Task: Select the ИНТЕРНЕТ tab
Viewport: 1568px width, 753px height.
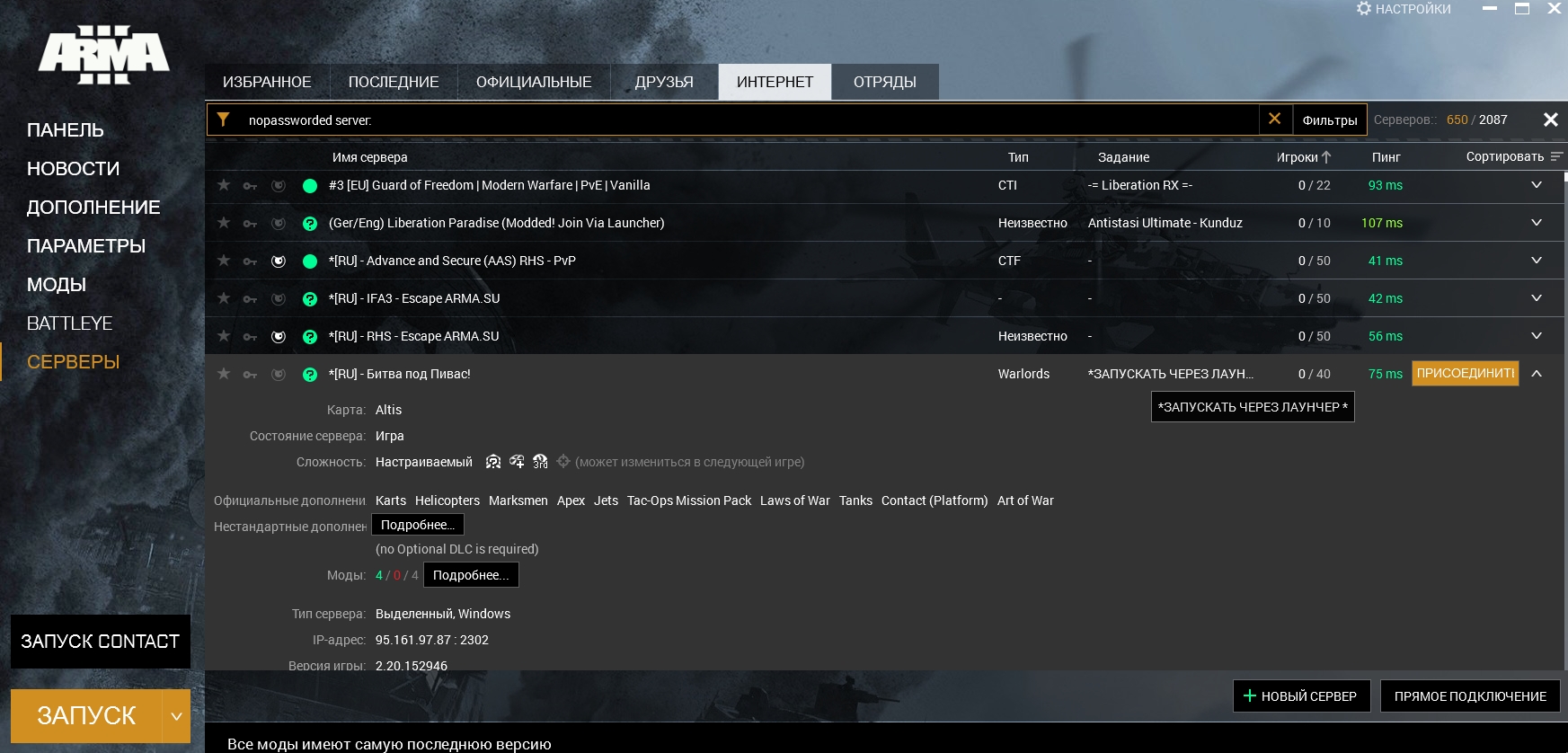Action: 775,82
